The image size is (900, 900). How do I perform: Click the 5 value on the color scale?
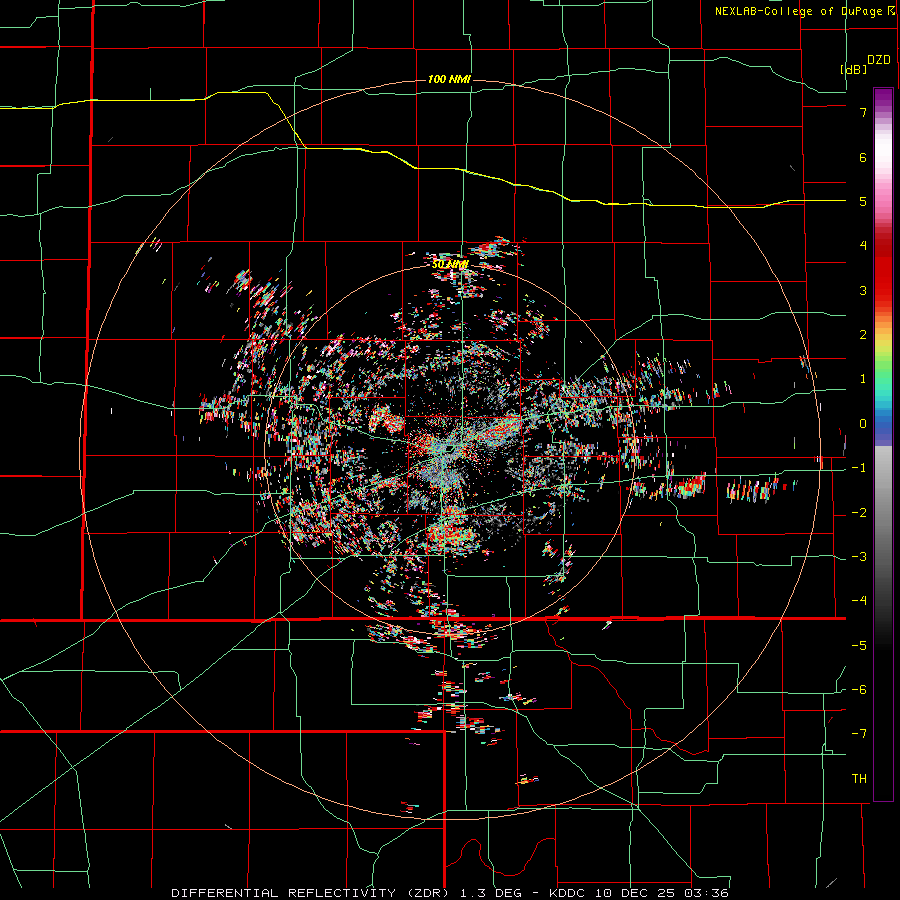pos(863,201)
